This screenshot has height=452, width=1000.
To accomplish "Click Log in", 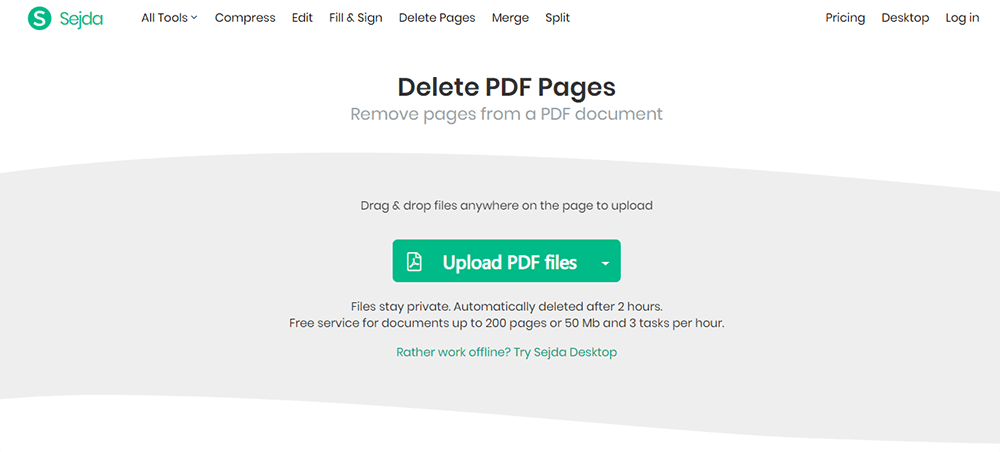I will point(962,18).
